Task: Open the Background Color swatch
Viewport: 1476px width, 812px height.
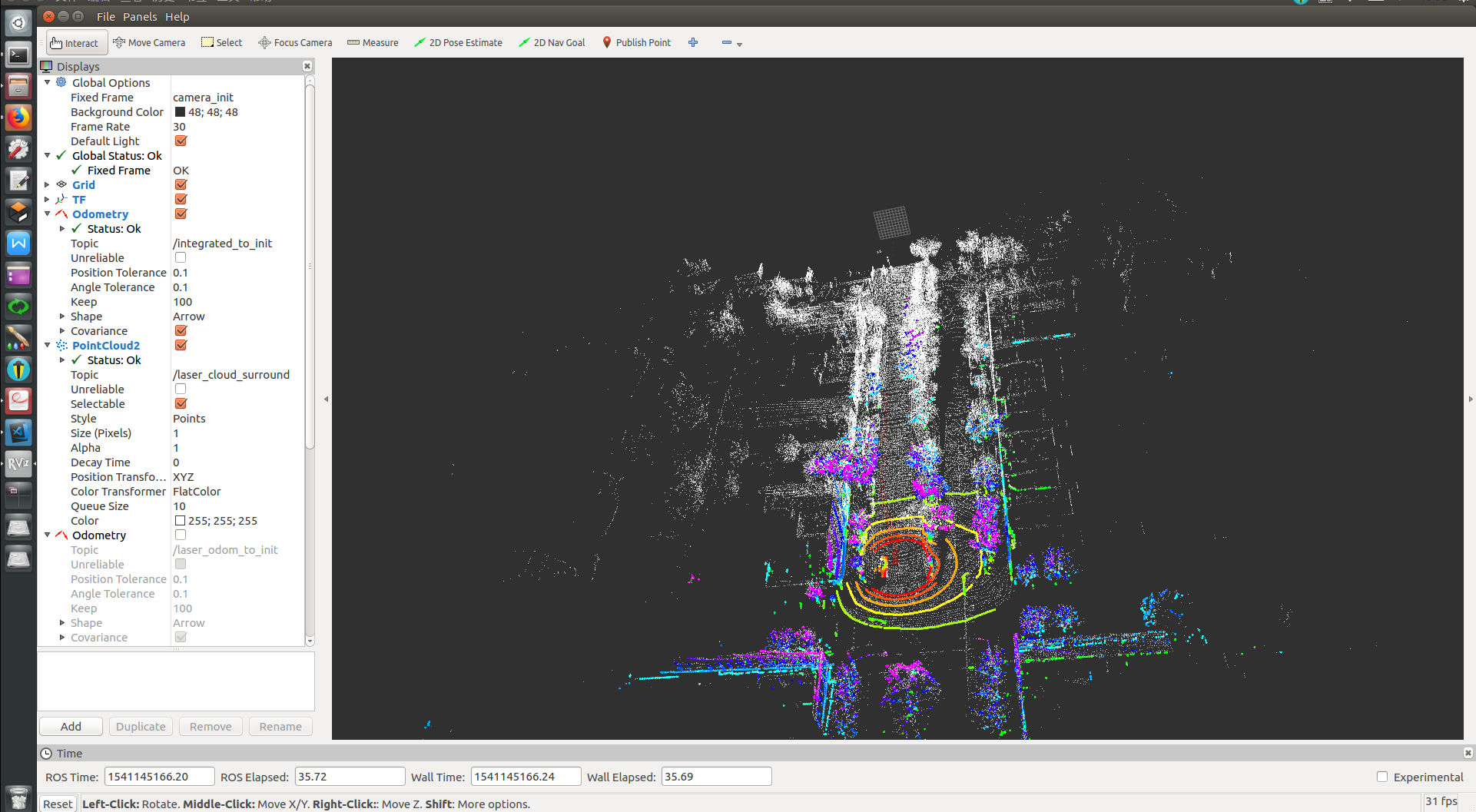Action: click(180, 111)
